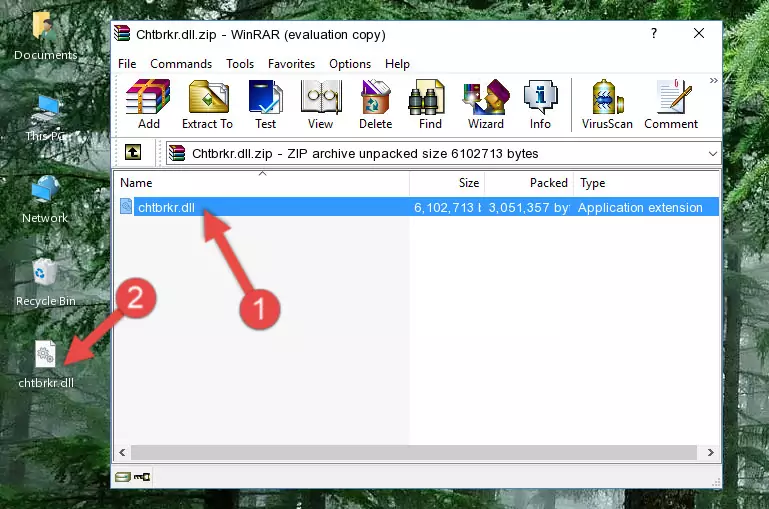Viewport: 769px width, 509px height.
Task: Run the Test archive tool
Action: point(265,104)
